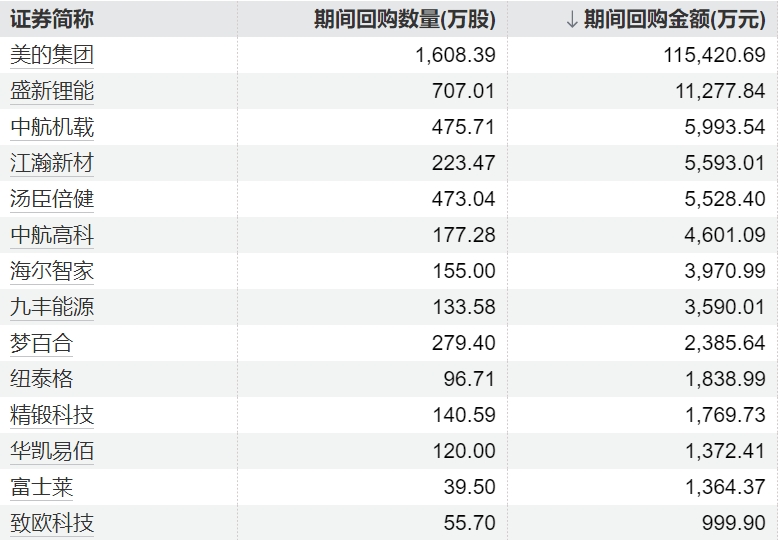Open the 中航高科 stock link
The width and height of the screenshot is (778, 540).
coord(52,235)
